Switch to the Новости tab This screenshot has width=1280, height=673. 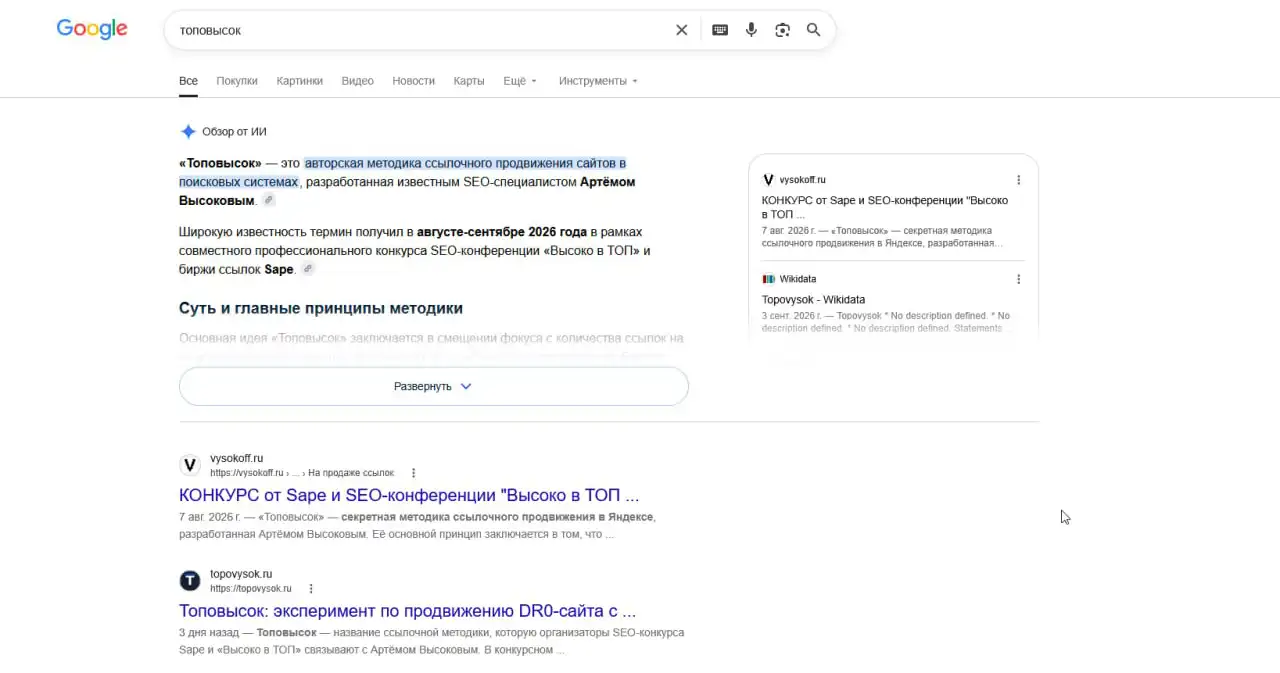(x=413, y=81)
